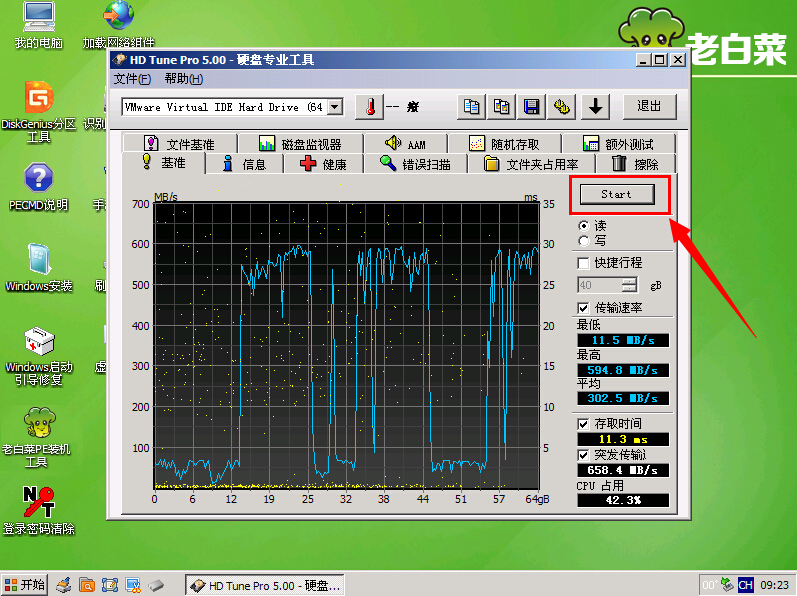Toggle the 存取时间 checkbox
The height and width of the screenshot is (596, 797).
click(583, 424)
